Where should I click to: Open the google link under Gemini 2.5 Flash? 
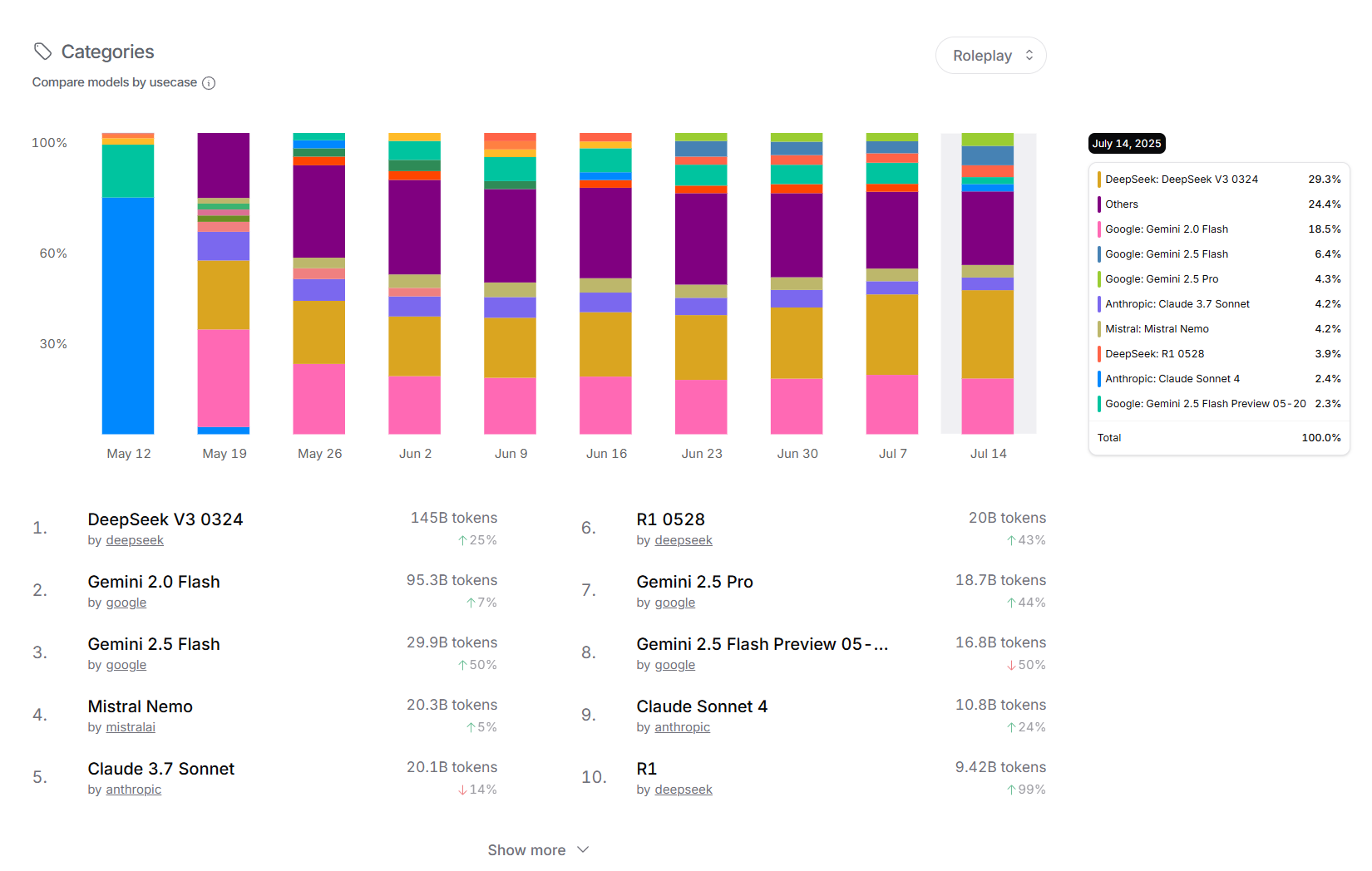click(x=126, y=665)
